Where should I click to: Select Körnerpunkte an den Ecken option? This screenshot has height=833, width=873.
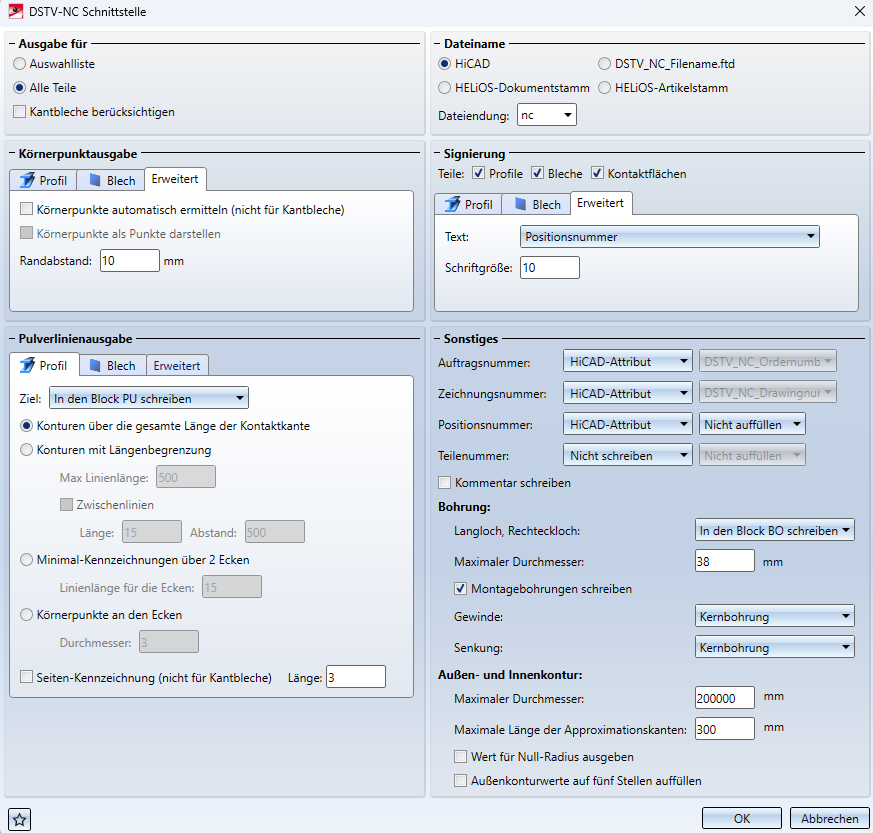(x=26, y=615)
